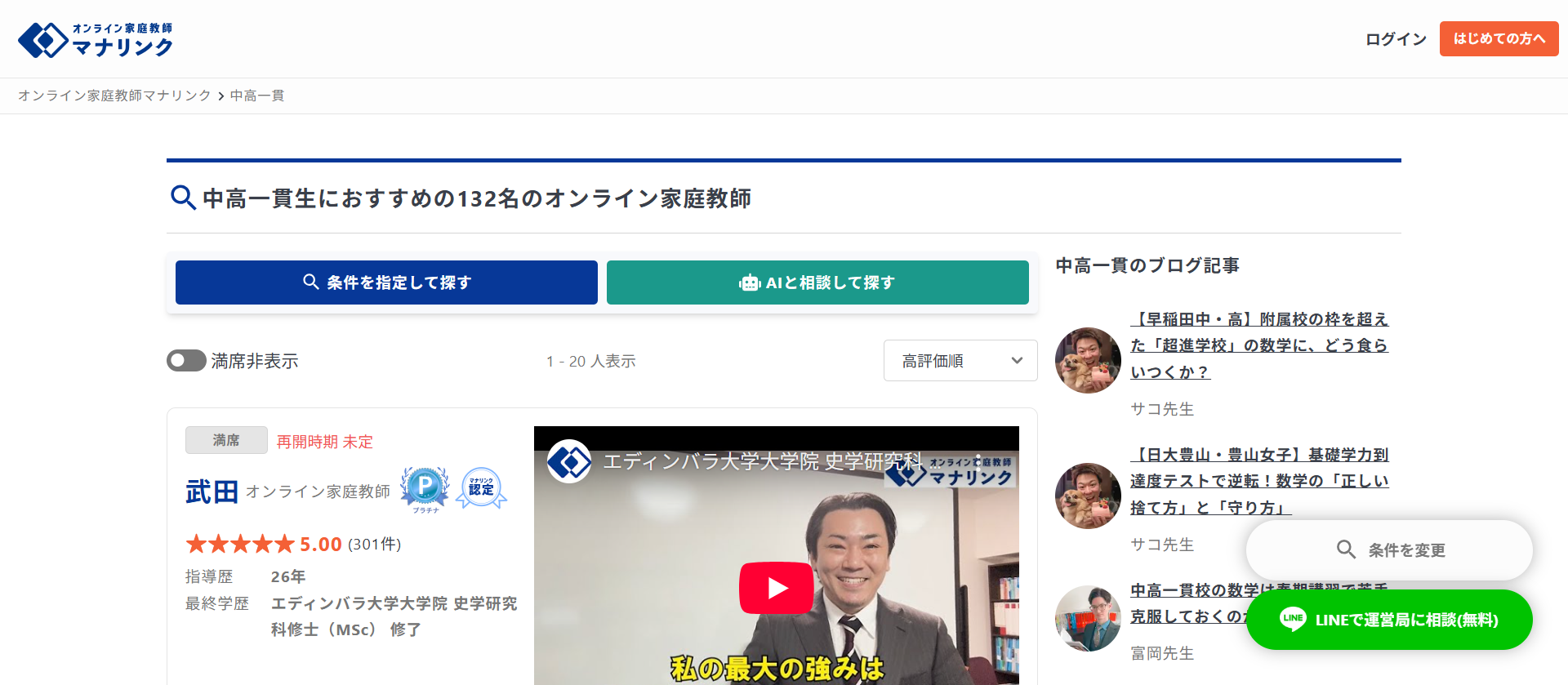The height and width of the screenshot is (685, 1568).
Task: Open the 早稲田中・高 blog article link
Action: point(1258,345)
